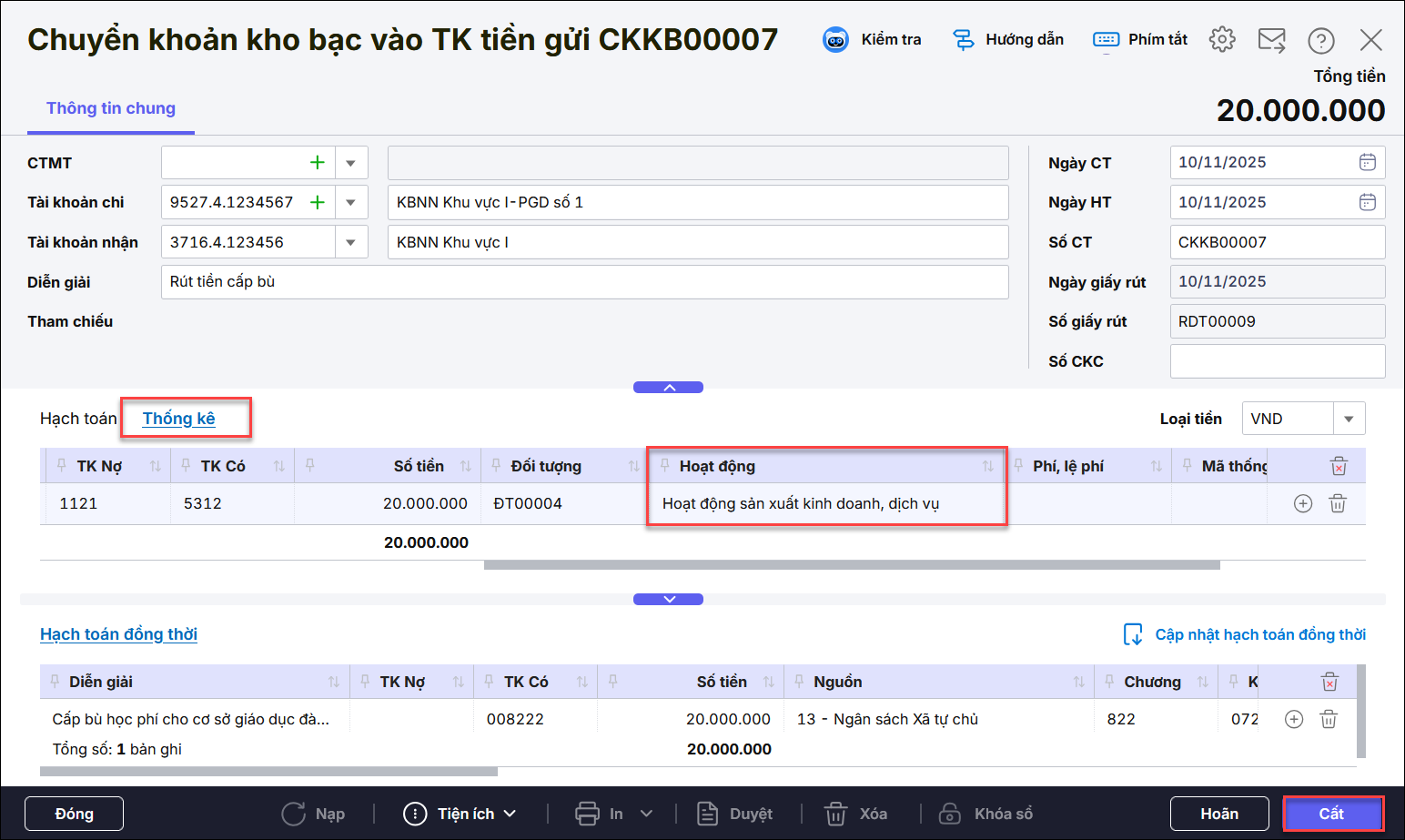Switch to the Thống kê tab
Image resolution: width=1405 pixels, height=840 pixels.
pos(178,419)
